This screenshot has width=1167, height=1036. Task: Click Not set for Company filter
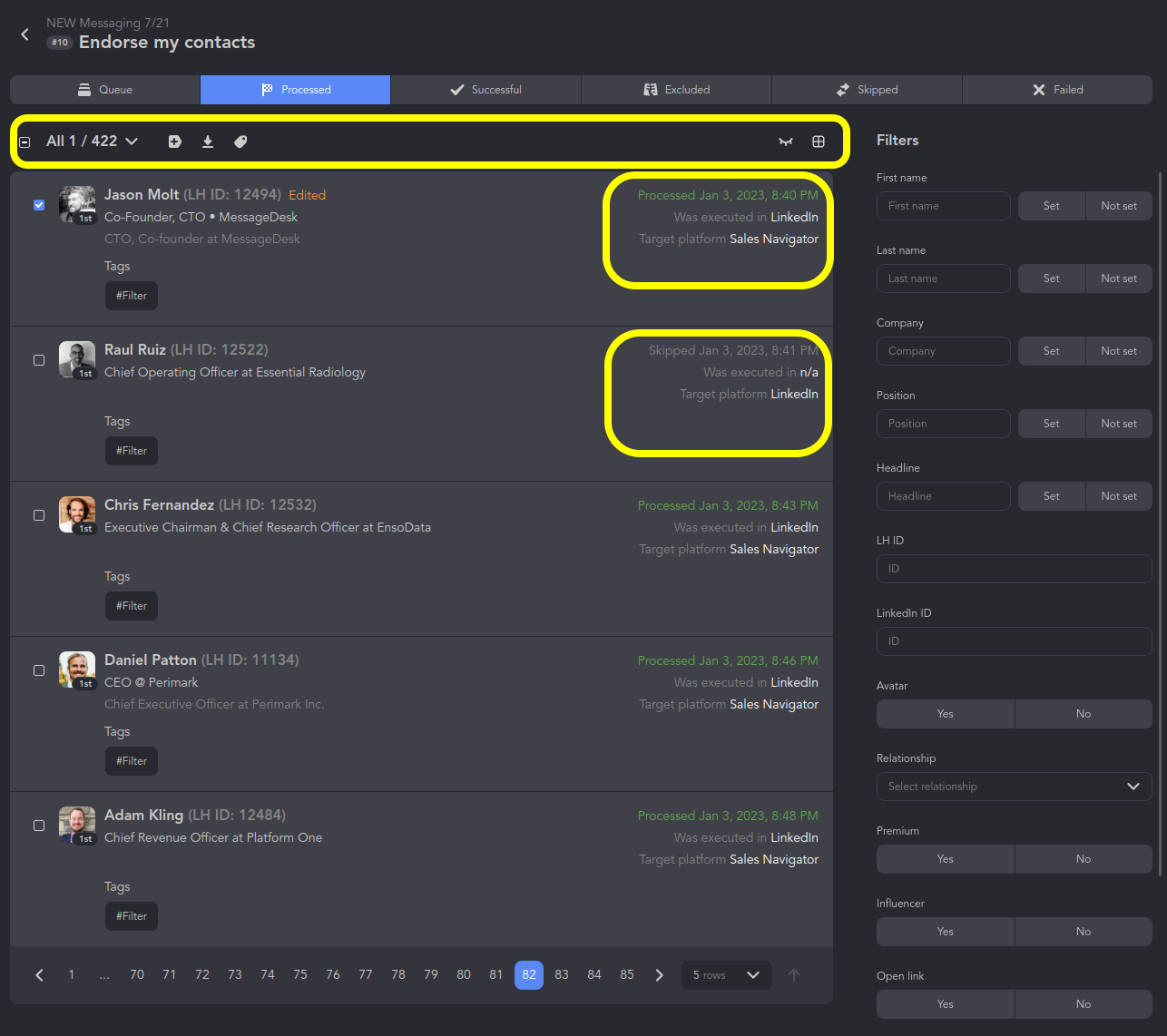pos(1119,351)
